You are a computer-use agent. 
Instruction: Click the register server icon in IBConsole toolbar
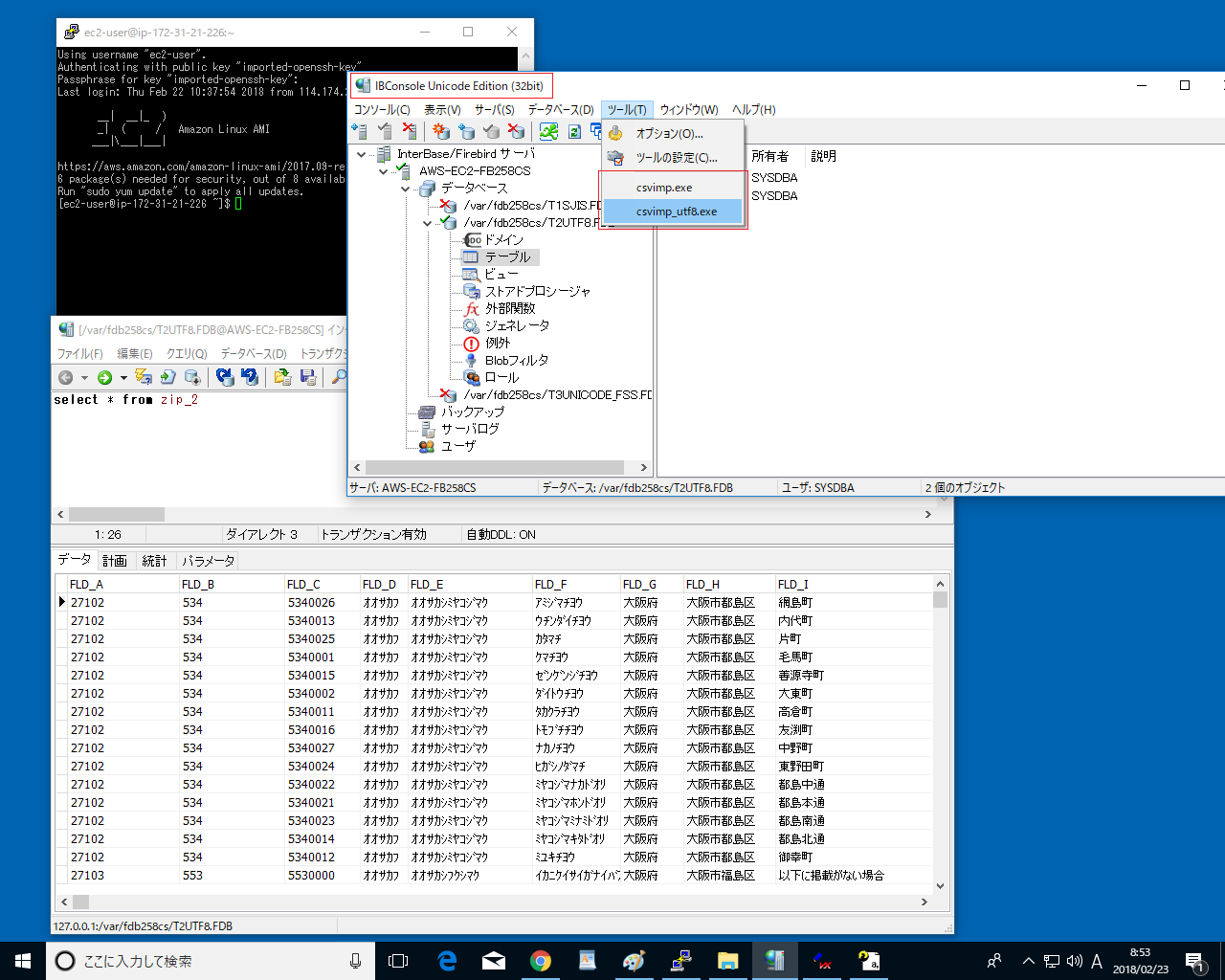360,131
